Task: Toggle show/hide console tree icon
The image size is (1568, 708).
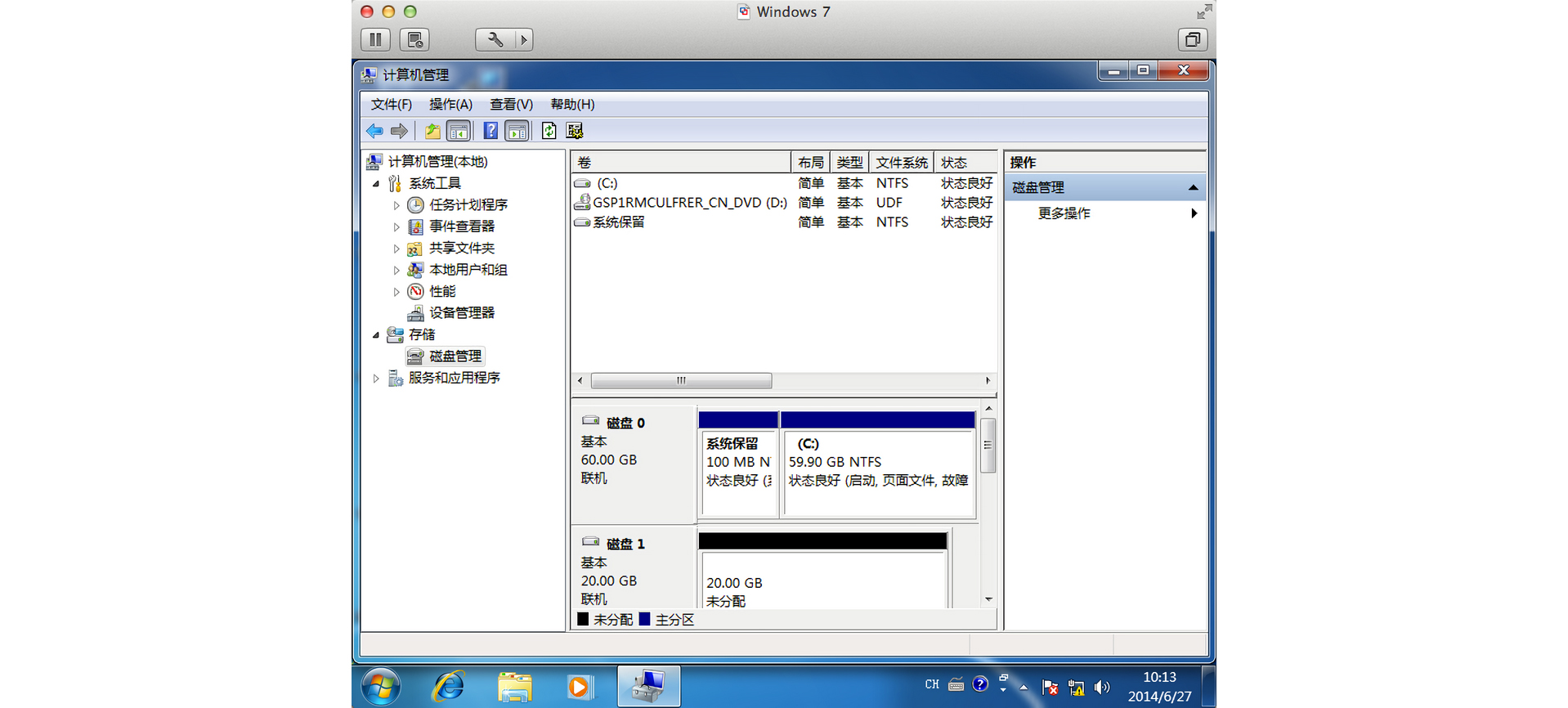Action: (x=459, y=131)
